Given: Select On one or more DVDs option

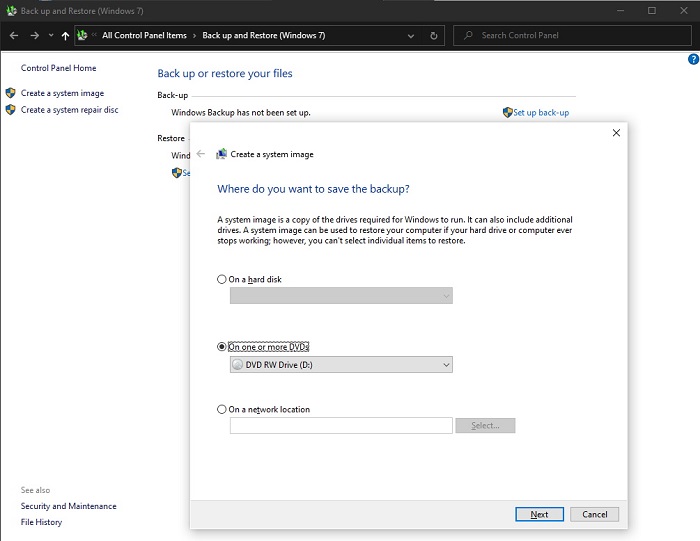Looking at the screenshot, I should (x=222, y=347).
